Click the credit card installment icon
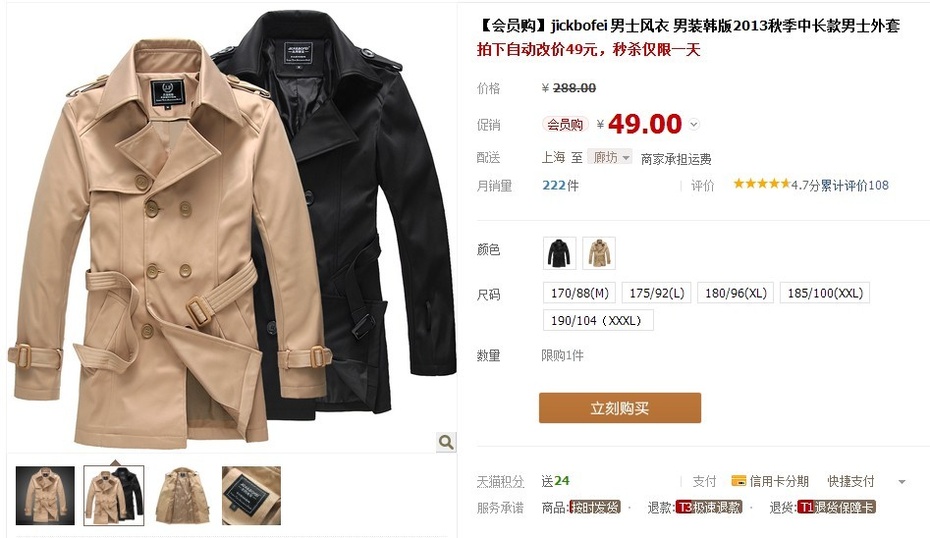The image size is (930, 538). 738,481
